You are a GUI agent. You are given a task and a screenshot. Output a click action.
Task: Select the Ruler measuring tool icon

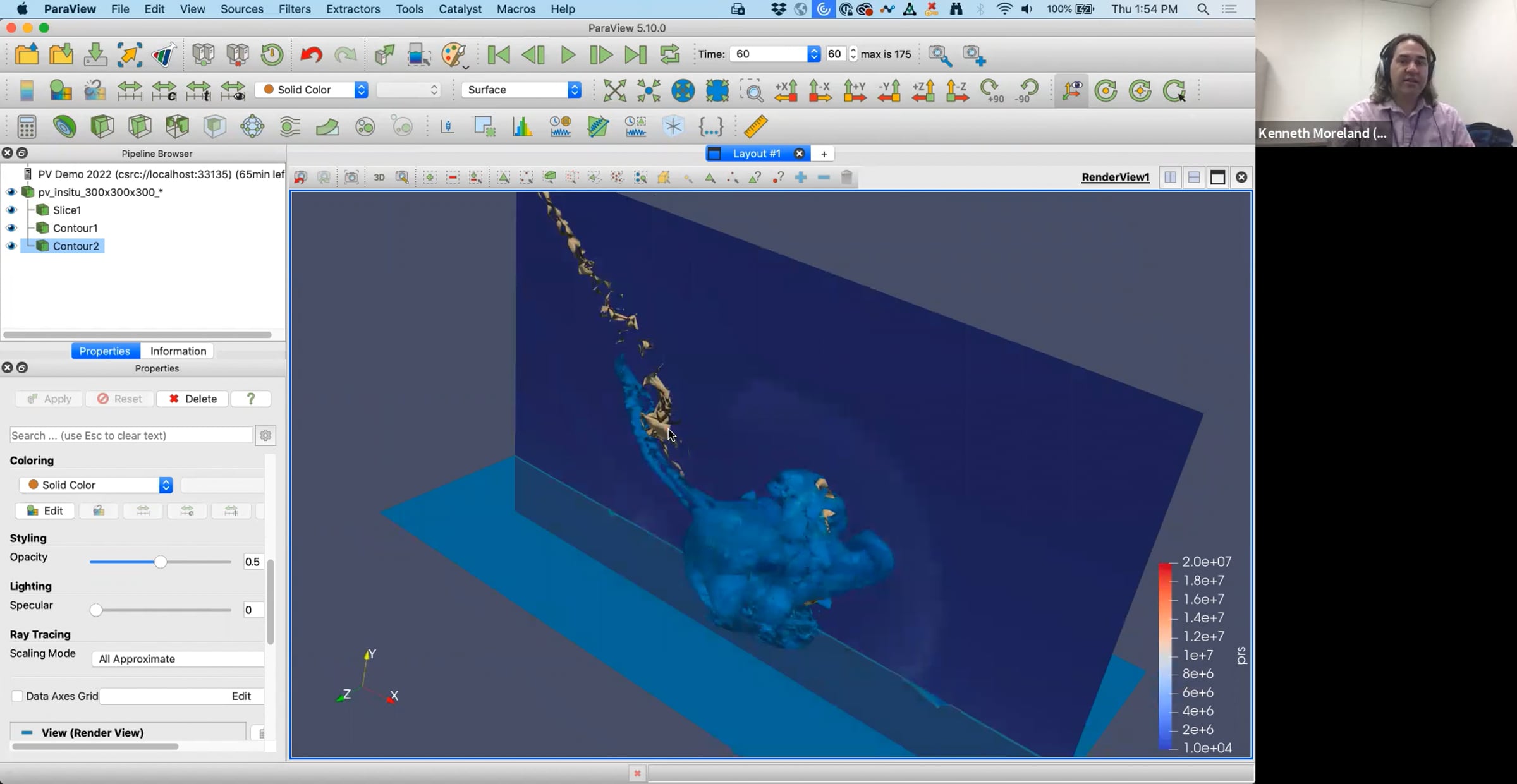pos(755,127)
